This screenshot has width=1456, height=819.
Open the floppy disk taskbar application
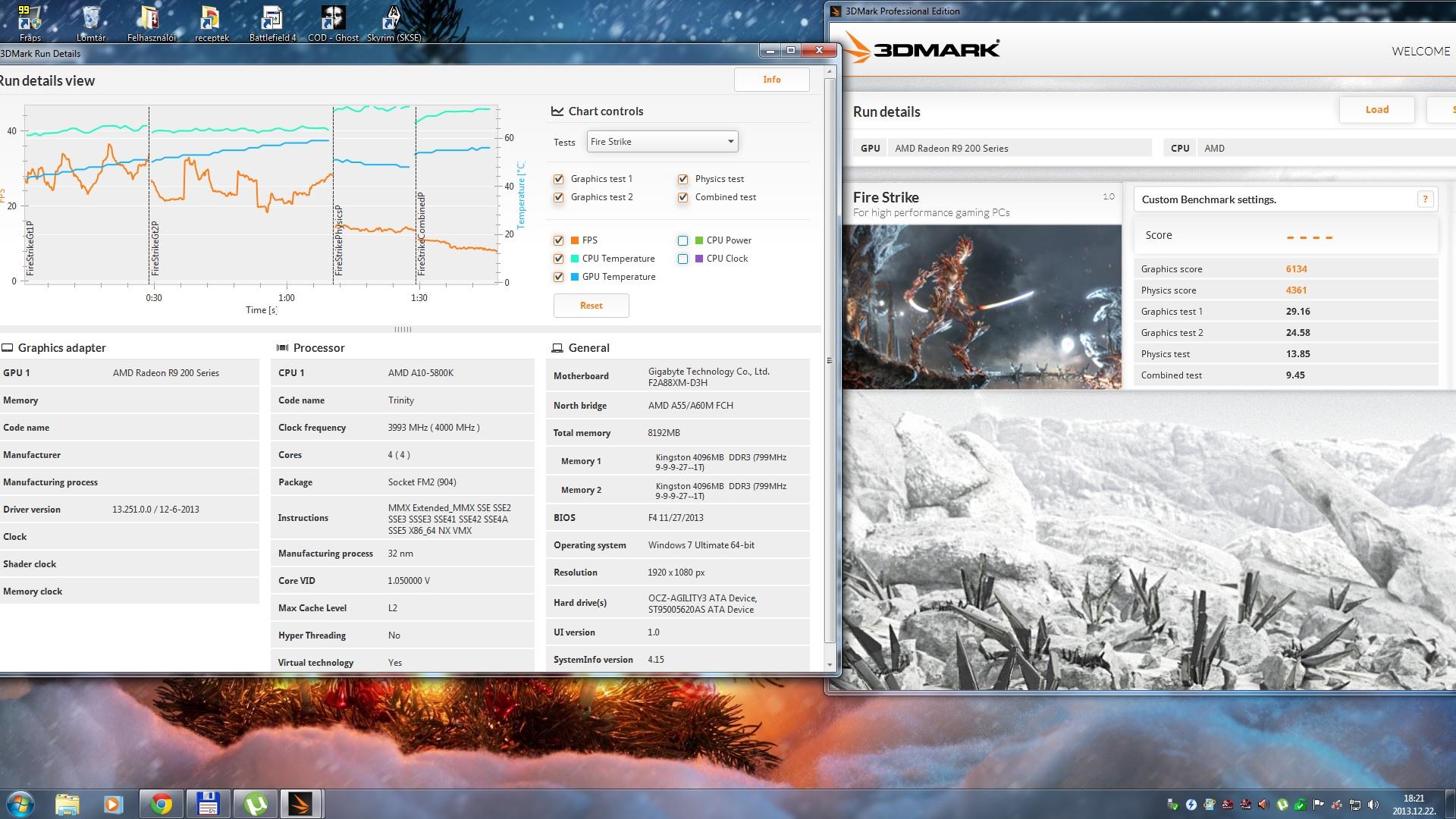click(x=208, y=804)
